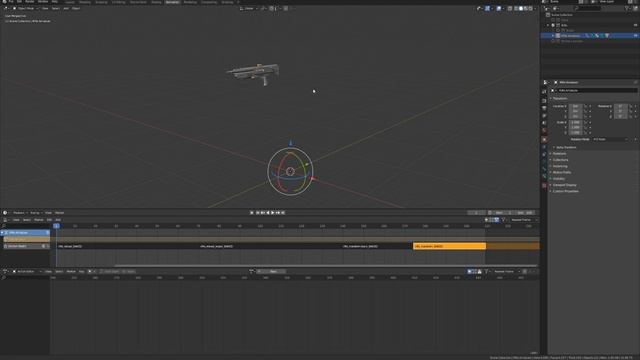Toggle X-ray mode in viewport

coord(510,8)
